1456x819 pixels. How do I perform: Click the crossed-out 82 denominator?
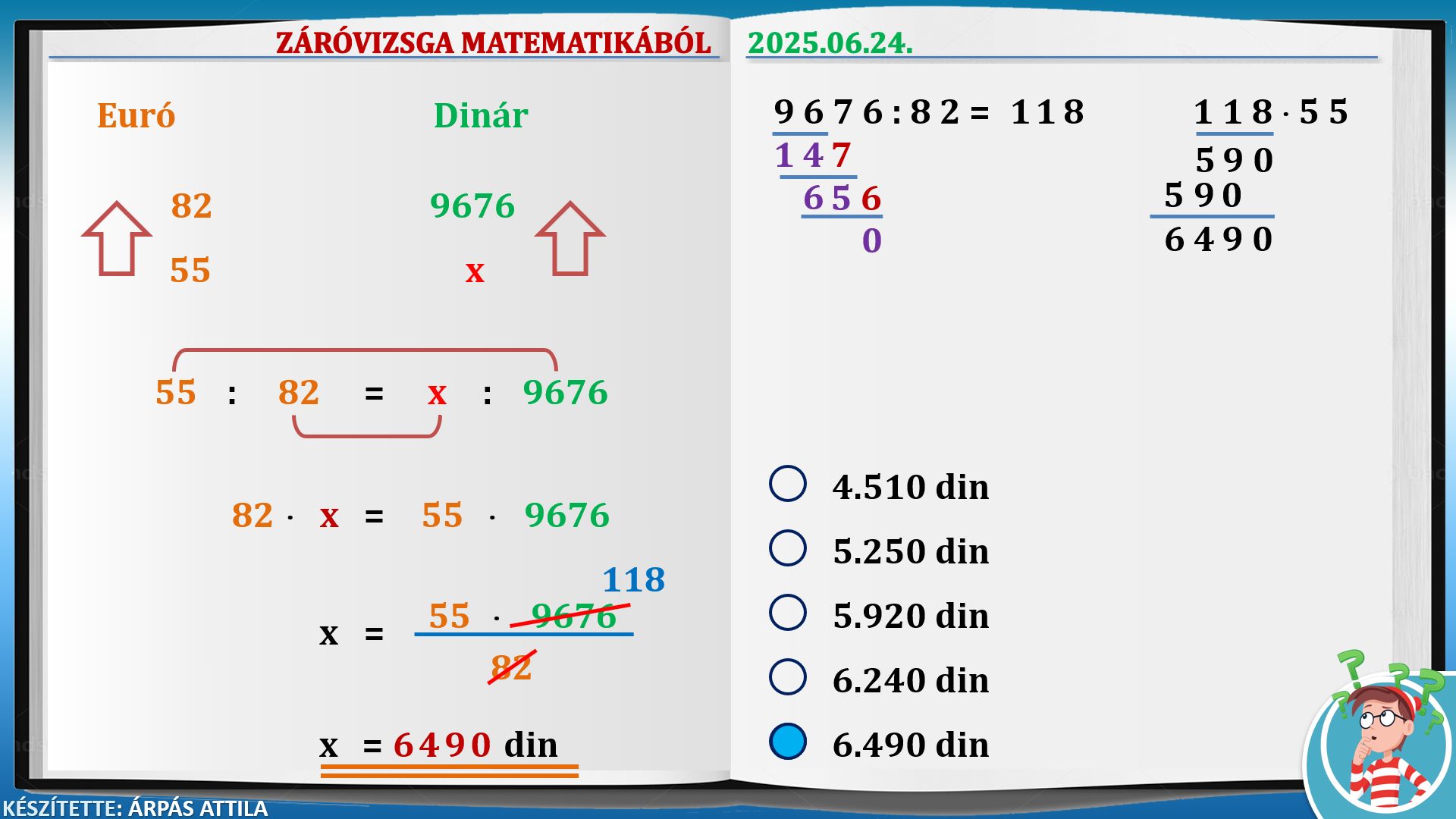tap(511, 667)
